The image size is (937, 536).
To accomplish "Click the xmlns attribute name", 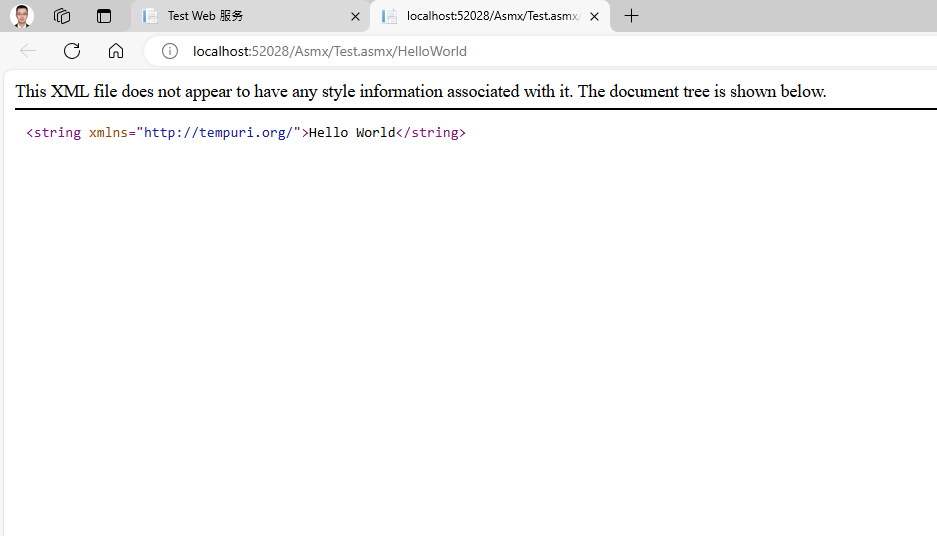I will [108, 133].
